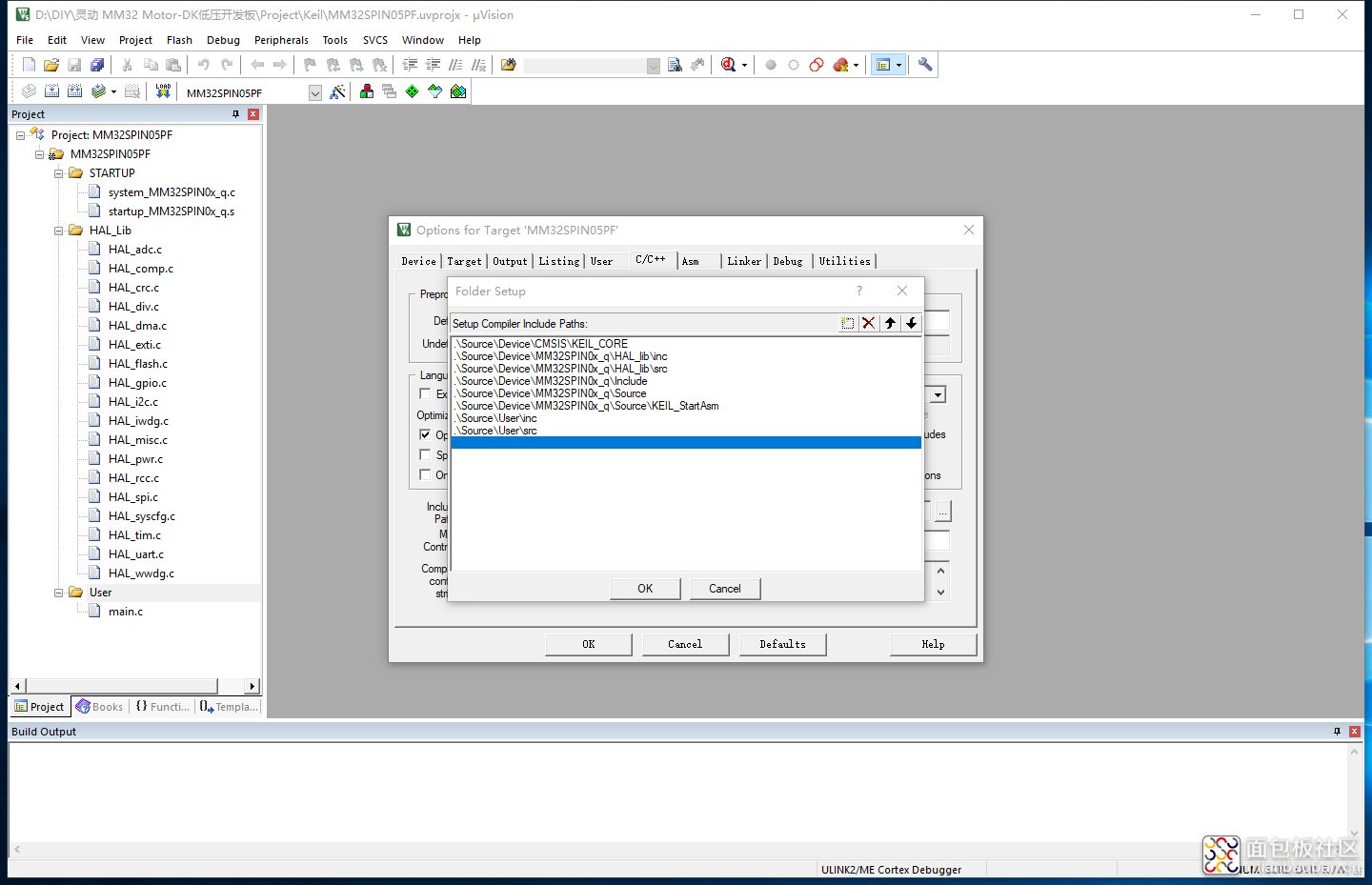Image resolution: width=1372 pixels, height=885 pixels.
Task: Click the LOAD download icon
Action: click(163, 91)
